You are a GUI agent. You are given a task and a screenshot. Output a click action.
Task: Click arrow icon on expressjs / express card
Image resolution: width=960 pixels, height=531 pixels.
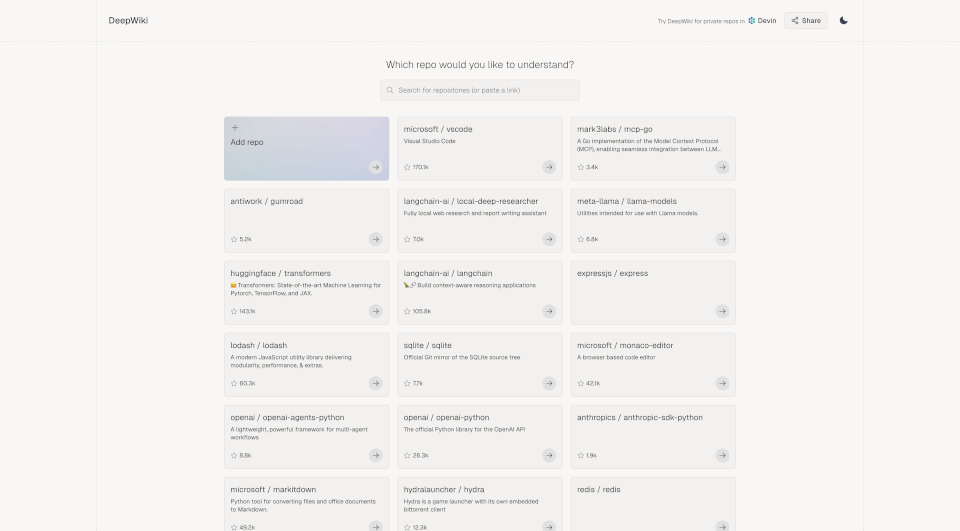coord(722,311)
